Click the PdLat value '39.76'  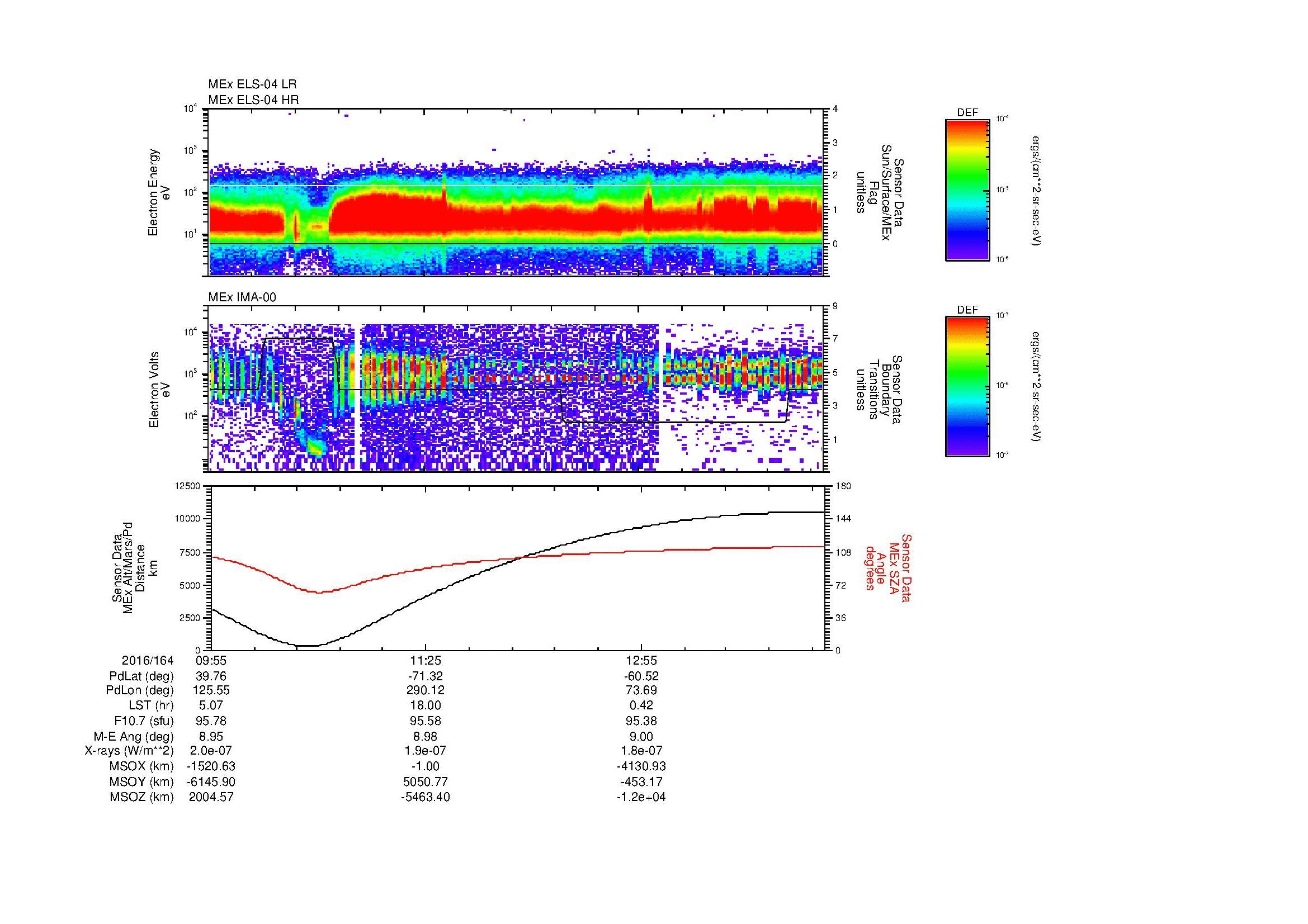(211, 676)
